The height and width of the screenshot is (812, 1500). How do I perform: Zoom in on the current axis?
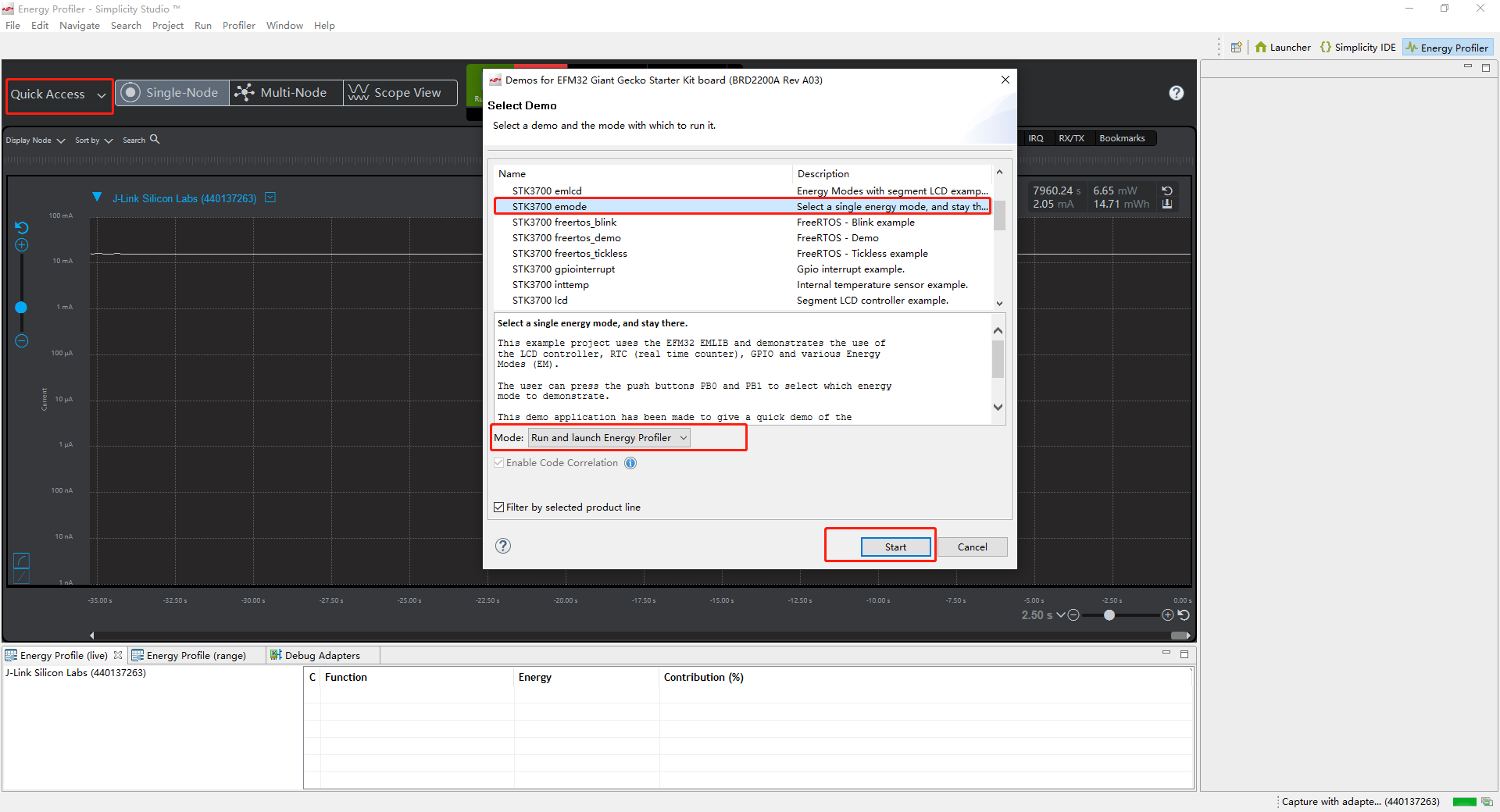click(x=22, y=245)
